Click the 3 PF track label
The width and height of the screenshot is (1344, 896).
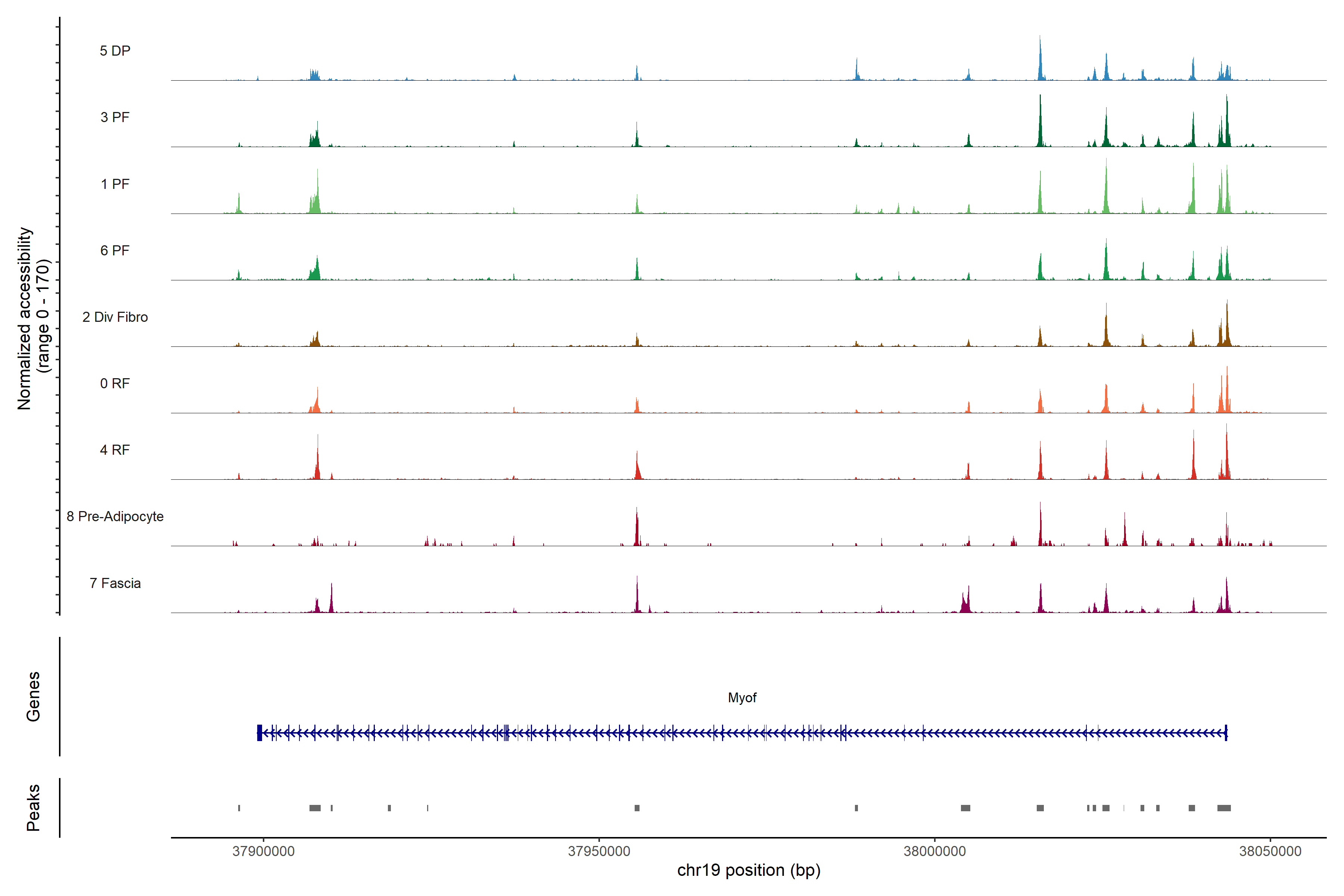point(115,117)
